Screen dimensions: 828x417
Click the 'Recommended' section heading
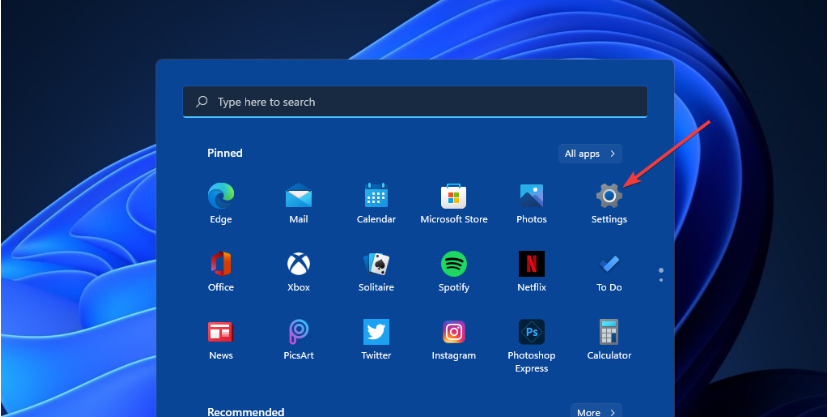[x=246, y=411]
